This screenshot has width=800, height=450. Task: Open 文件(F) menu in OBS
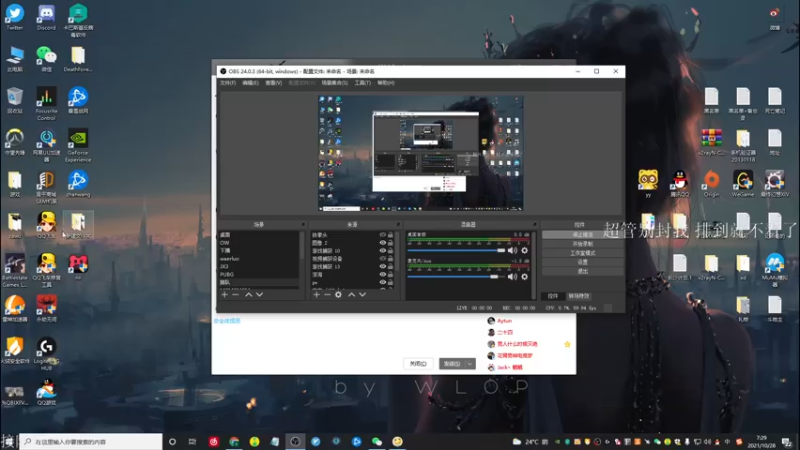click(x=228, y=83)
